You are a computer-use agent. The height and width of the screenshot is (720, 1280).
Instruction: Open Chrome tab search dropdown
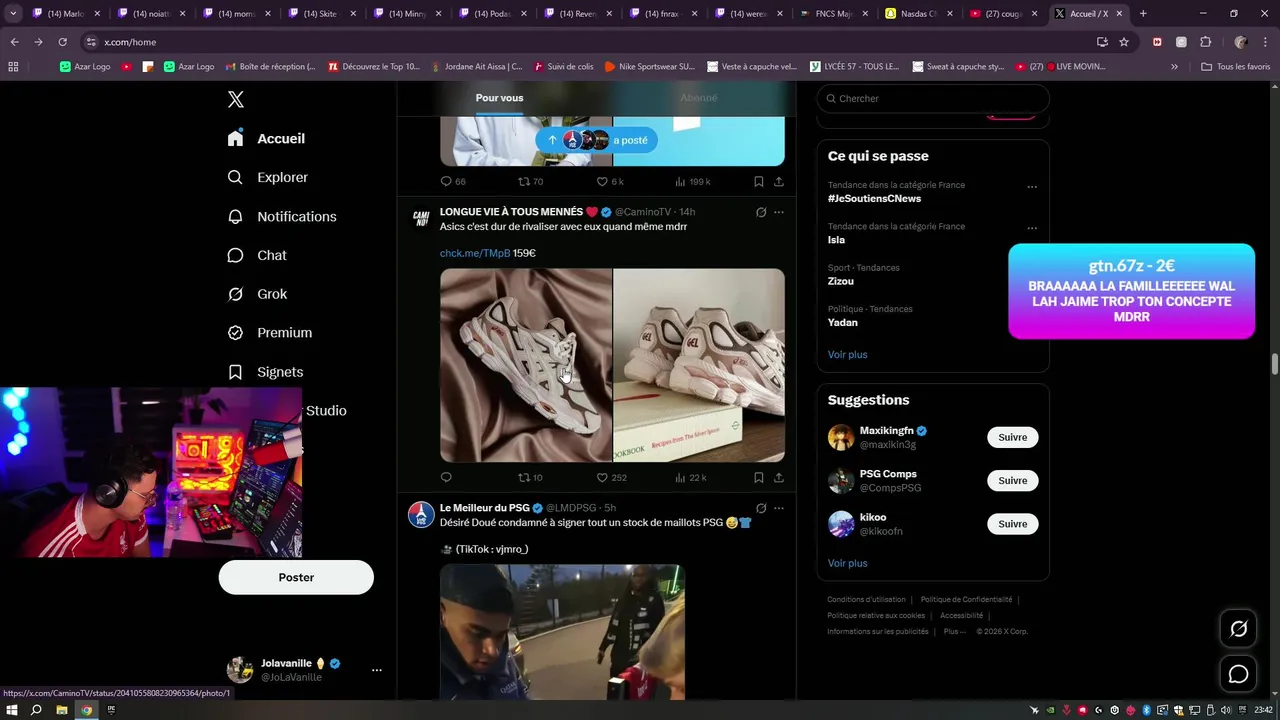point(13,14)
